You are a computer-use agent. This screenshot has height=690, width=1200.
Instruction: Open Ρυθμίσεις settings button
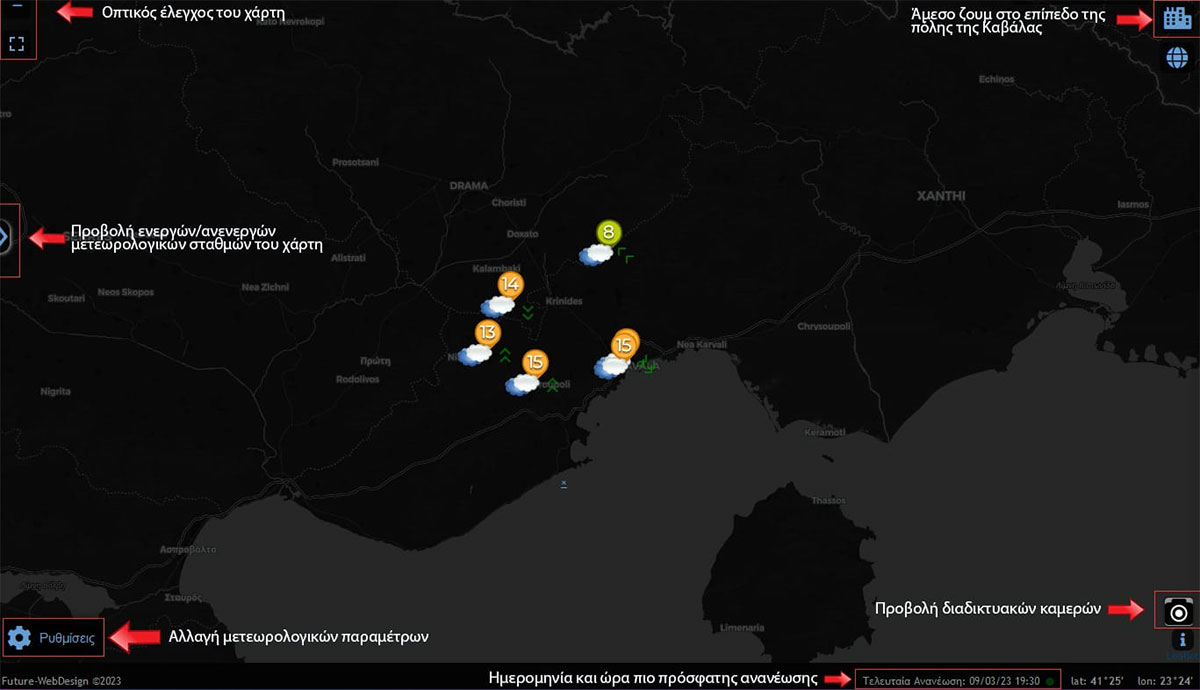pyautogui.click(x=52, y=637)
